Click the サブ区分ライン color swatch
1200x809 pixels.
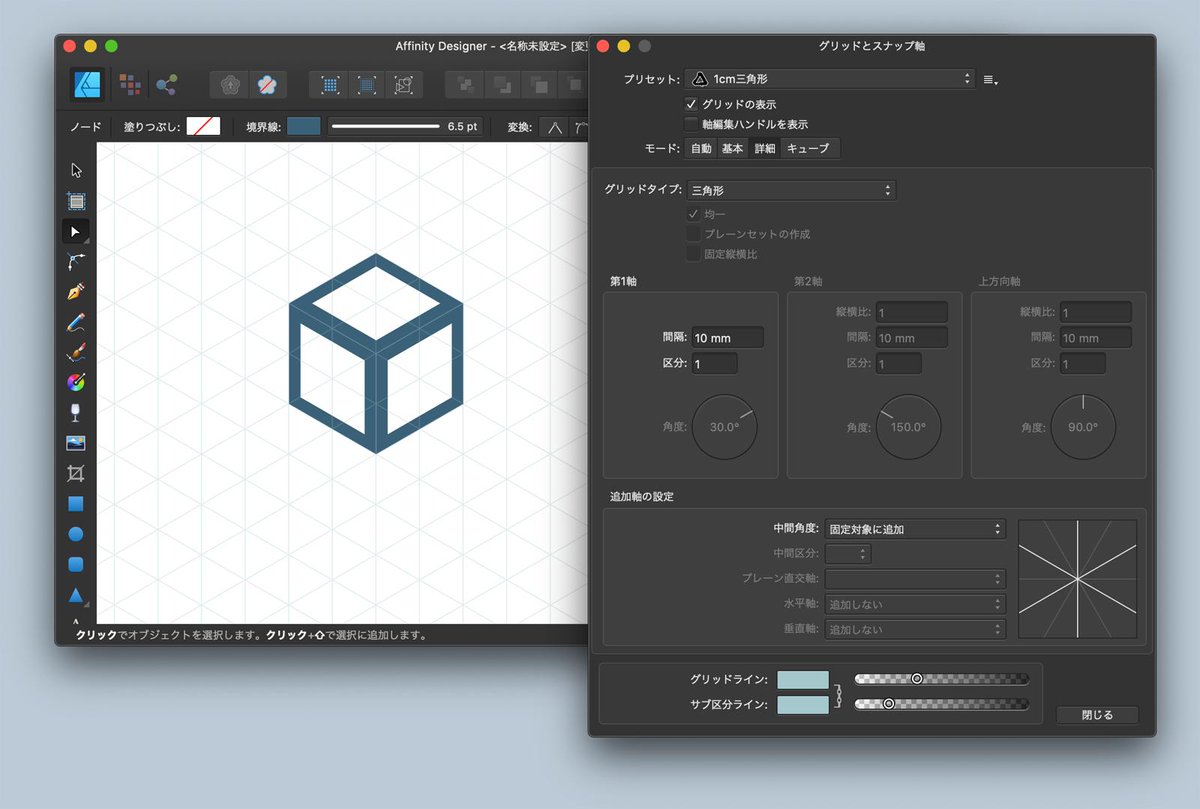pyautogui.click(x=803, y=705)
